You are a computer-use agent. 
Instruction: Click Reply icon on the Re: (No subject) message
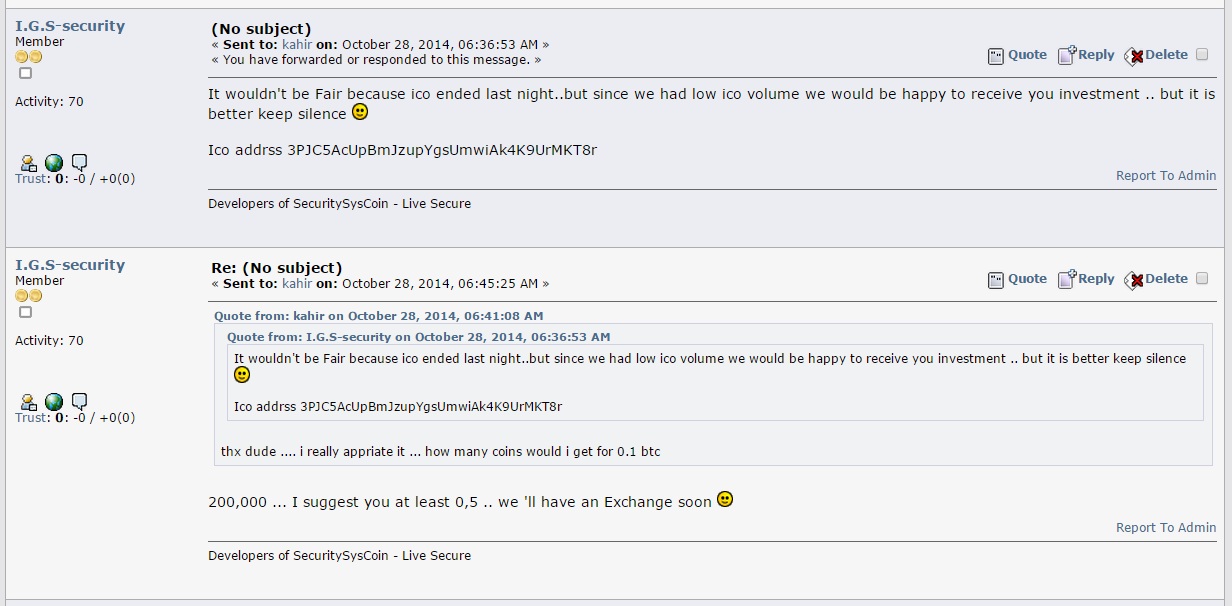click(x=1067, y=279)
